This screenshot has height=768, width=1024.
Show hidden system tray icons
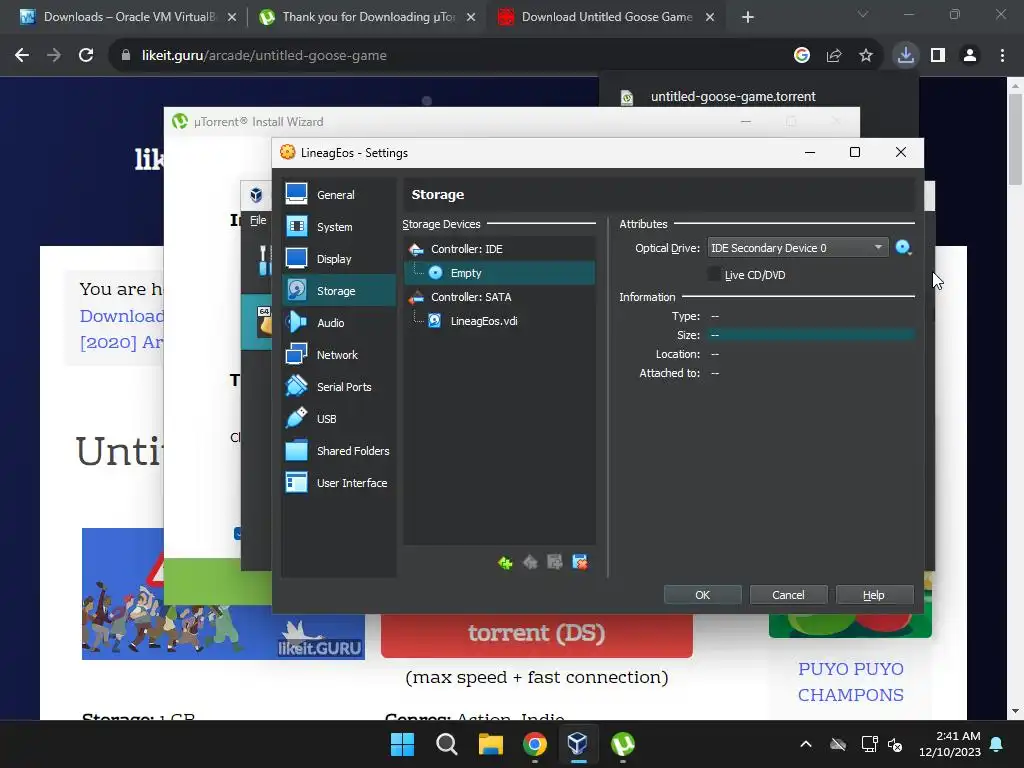pos(806,744)
